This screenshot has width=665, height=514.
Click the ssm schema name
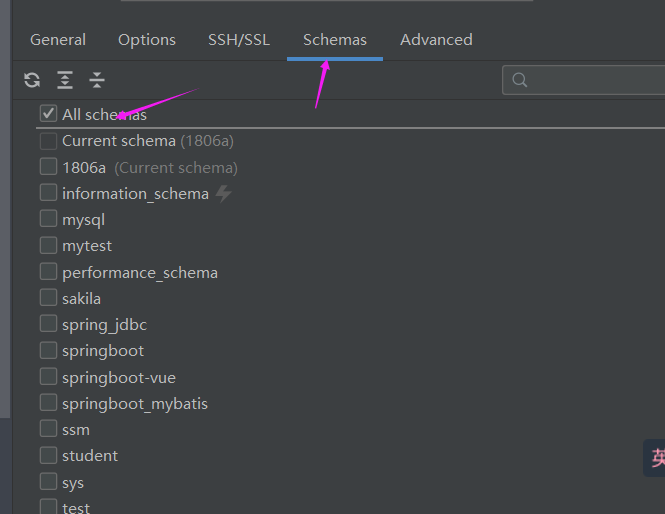tap(76, 430)
